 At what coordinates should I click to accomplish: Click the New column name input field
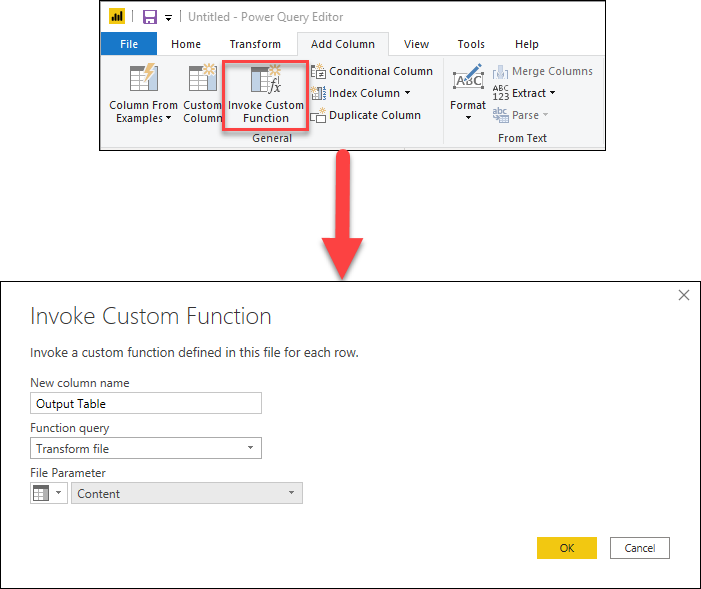pyautogui.click(x=146, y=403)
